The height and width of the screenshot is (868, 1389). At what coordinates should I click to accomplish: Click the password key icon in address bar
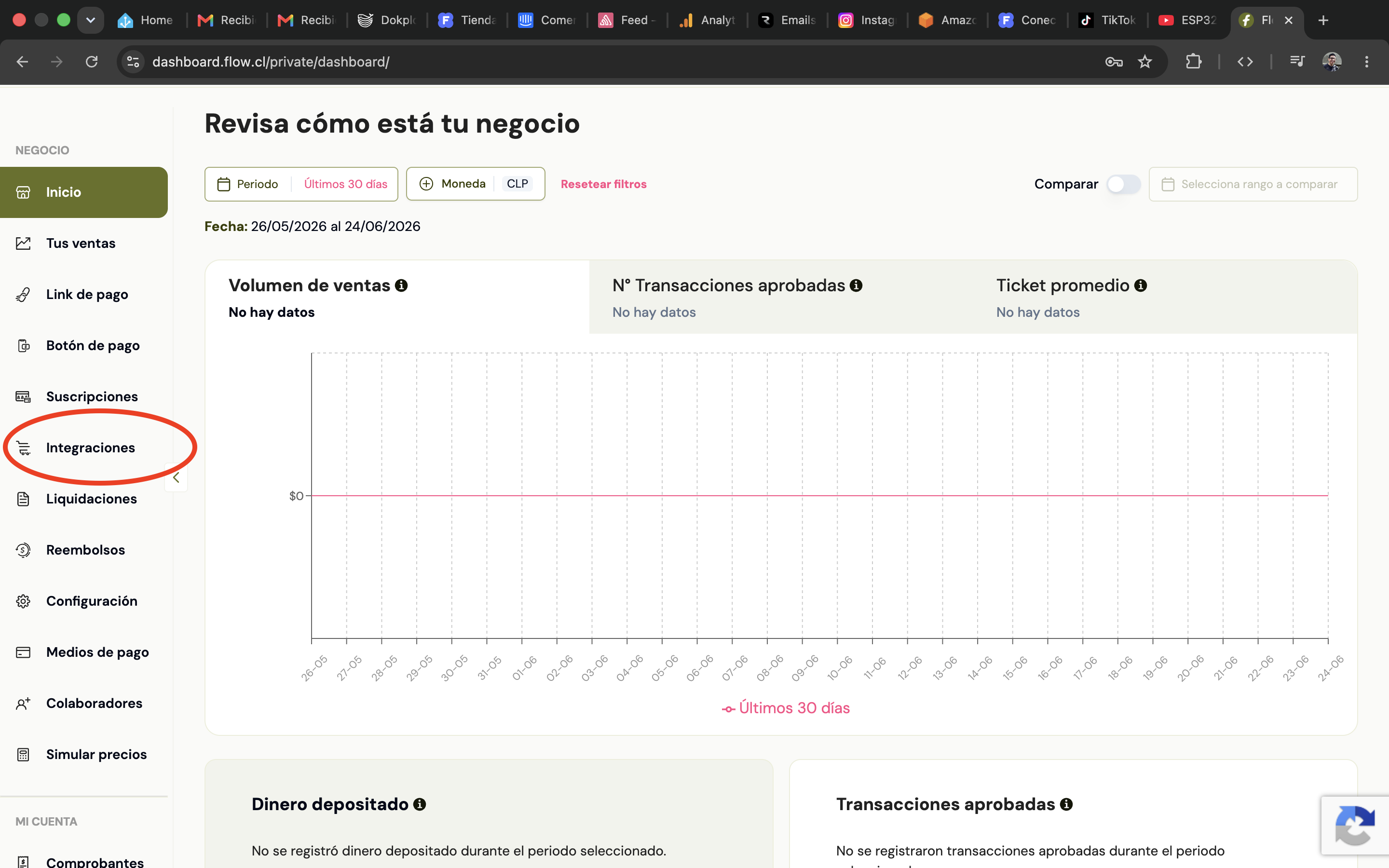tap(1114, 61)
